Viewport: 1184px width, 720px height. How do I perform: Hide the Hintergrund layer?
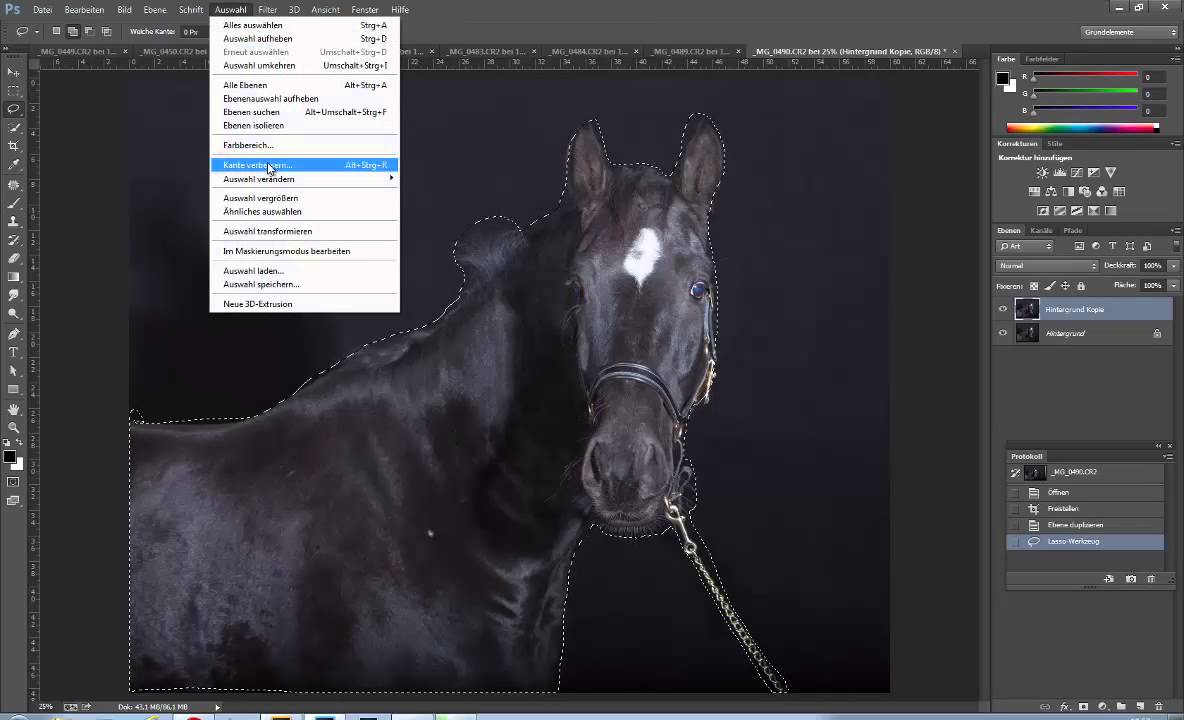coord(1003,333)
